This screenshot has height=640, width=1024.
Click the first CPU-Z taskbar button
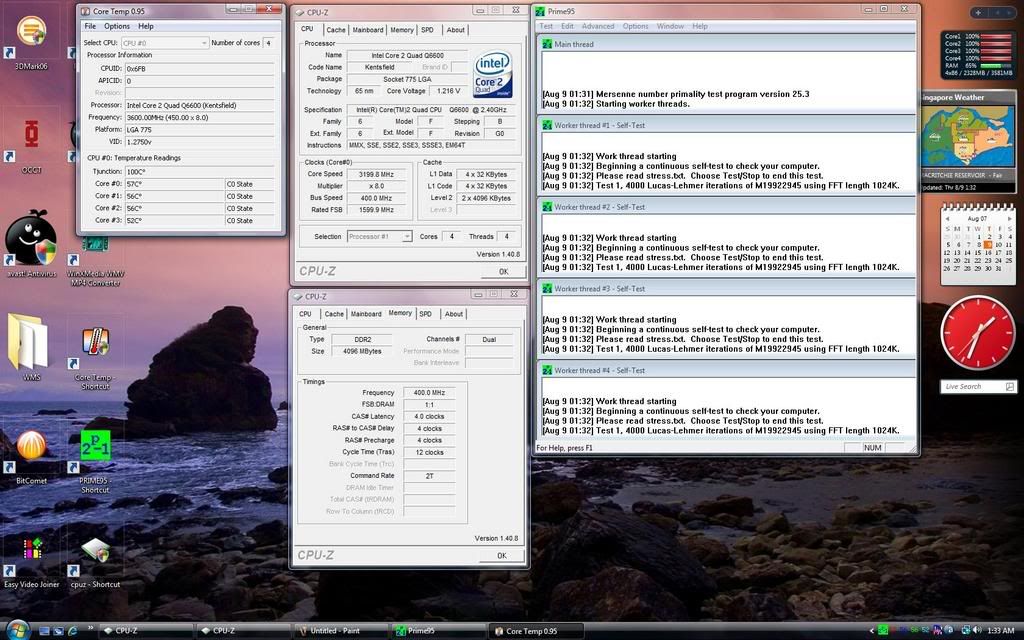click(145, 631)
